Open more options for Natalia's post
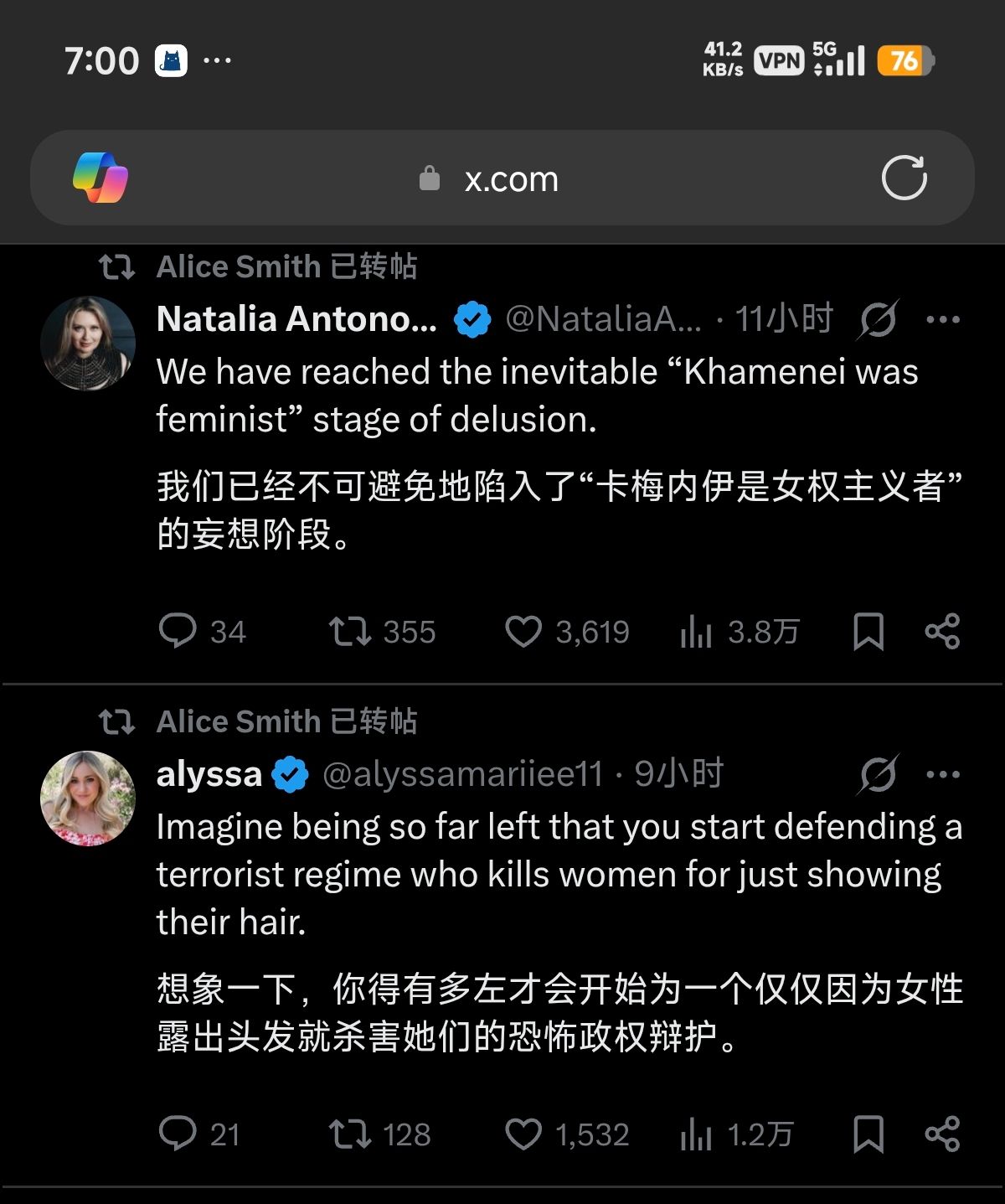 (943, 319)
